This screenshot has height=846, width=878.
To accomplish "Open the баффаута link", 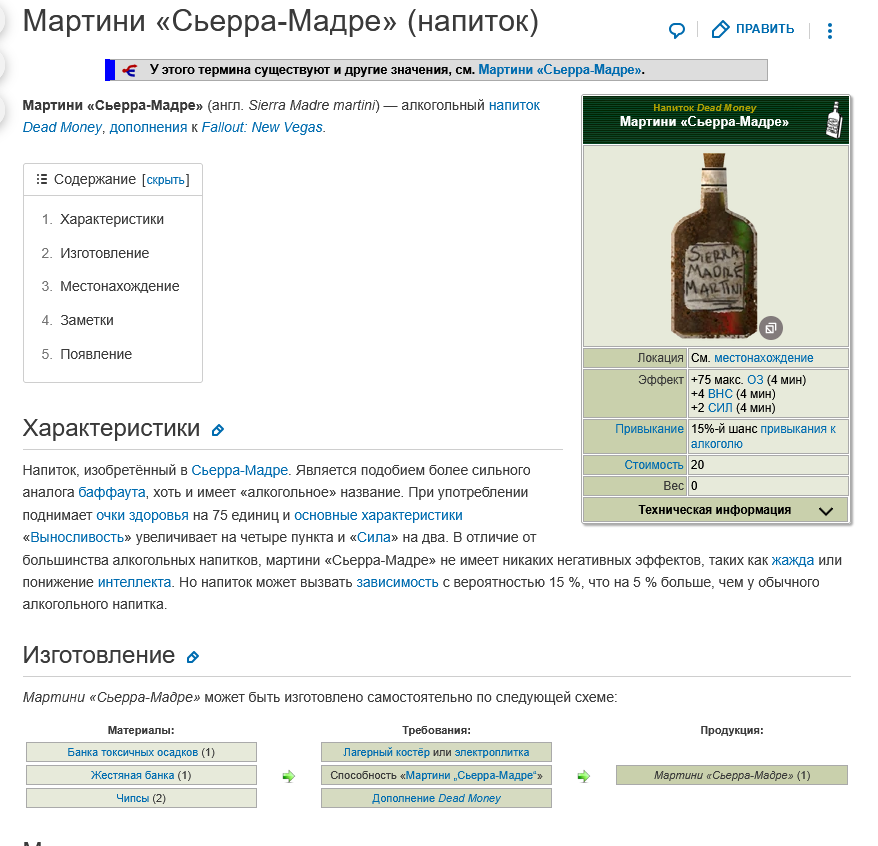I will (x=111, y=492).
